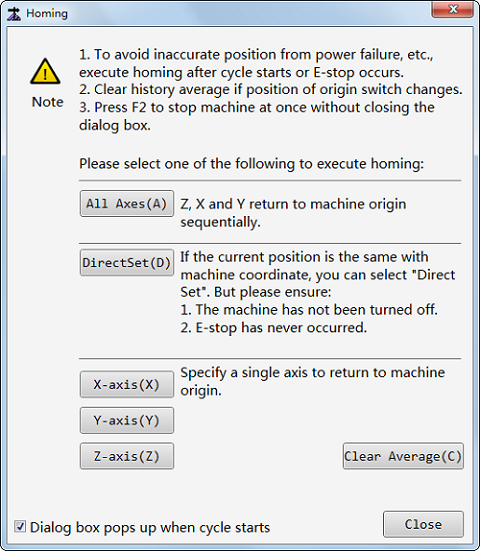Click the Homing title text in the title bar
The width and height of the screenshot is (480, 551).
point(47,13)
